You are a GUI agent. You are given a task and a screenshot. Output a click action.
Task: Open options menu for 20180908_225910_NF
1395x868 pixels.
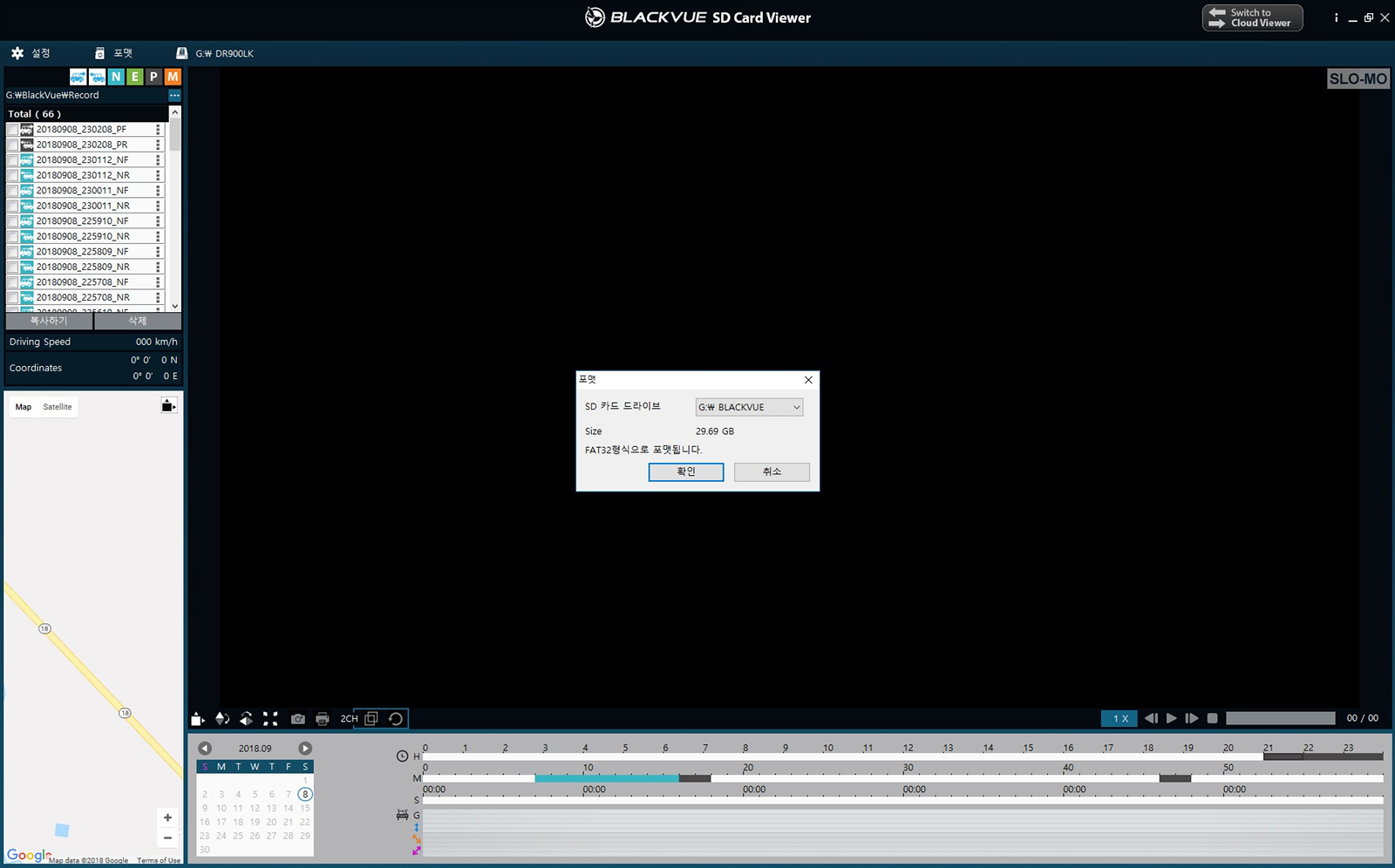tap(158, 220)
